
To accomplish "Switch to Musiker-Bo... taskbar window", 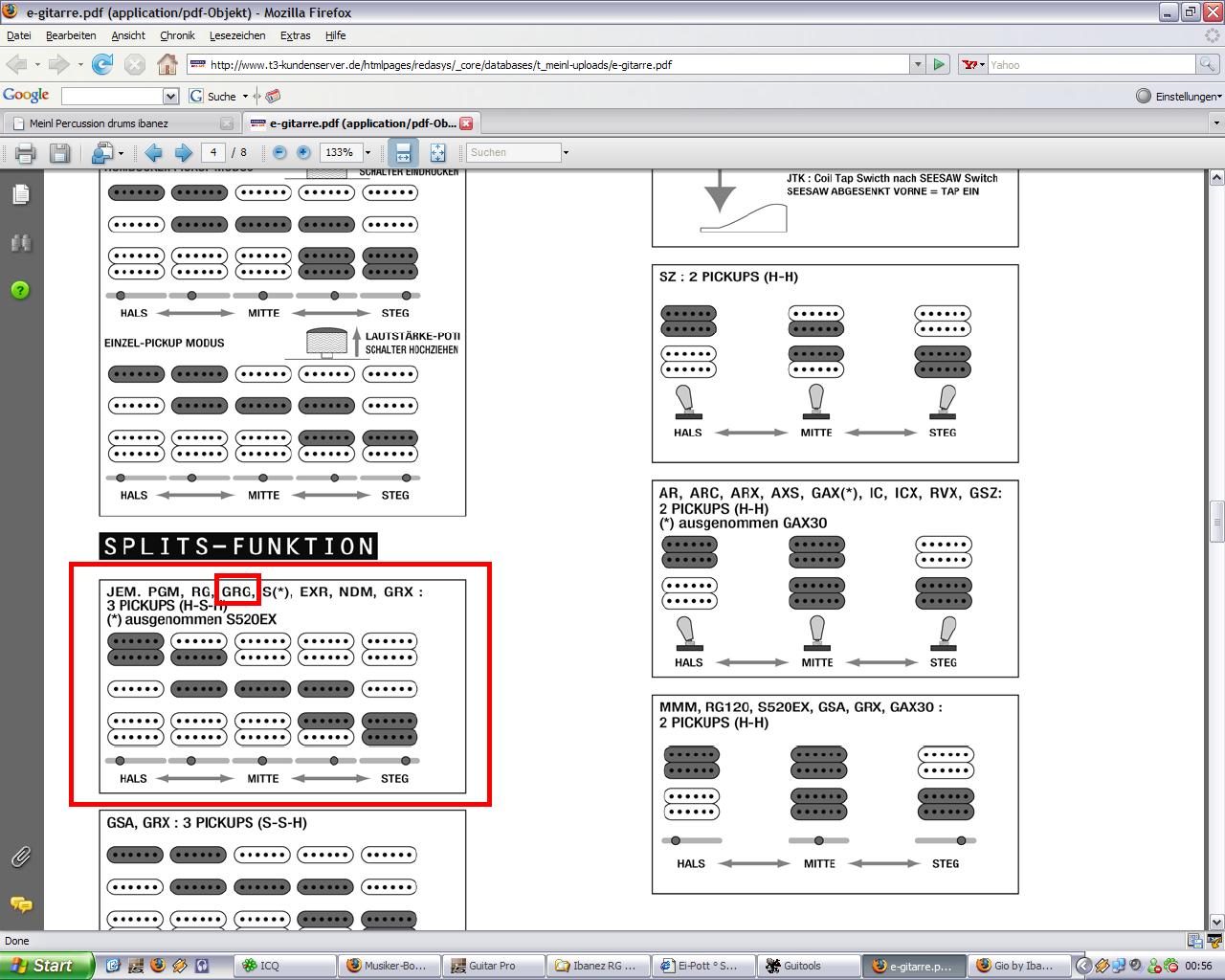I will [x=389, y=966].
